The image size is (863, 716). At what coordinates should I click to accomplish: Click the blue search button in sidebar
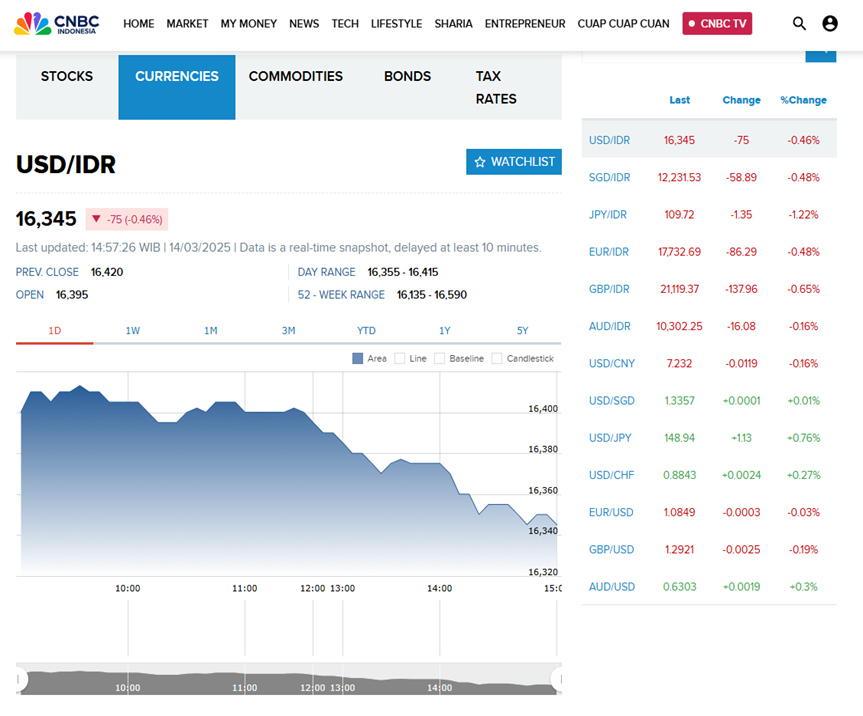[821, 54]
